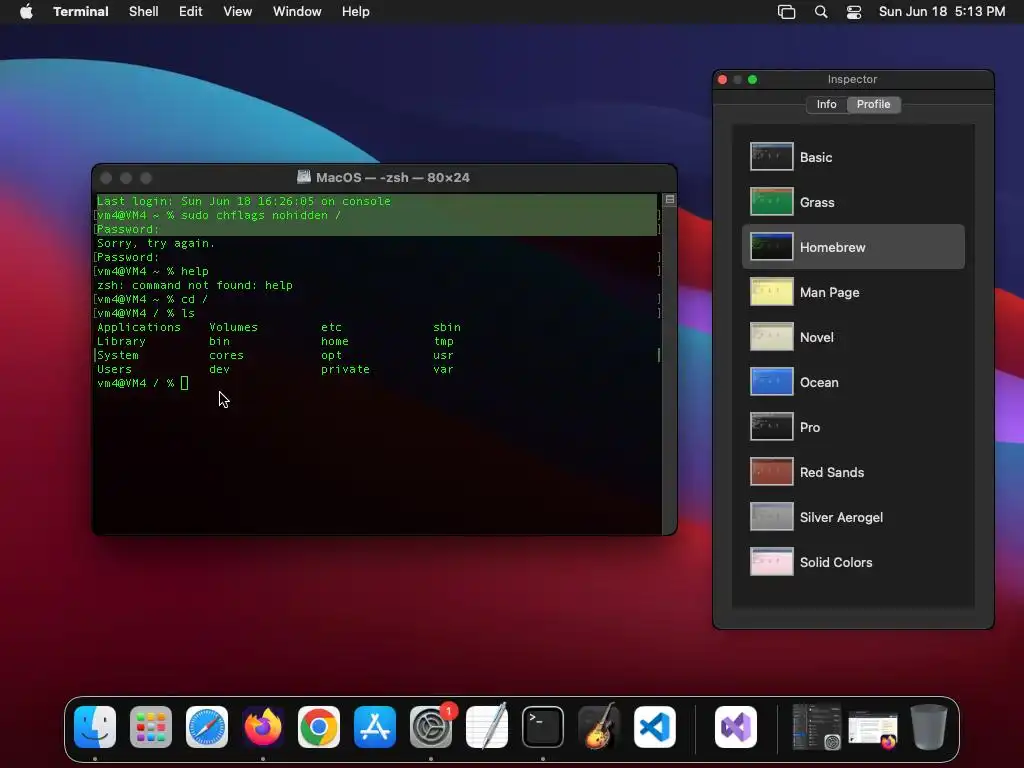Click the minimized System Preferences window in Dock
This screenshot has height=768, width=1024.
click(x=816, y=727)
